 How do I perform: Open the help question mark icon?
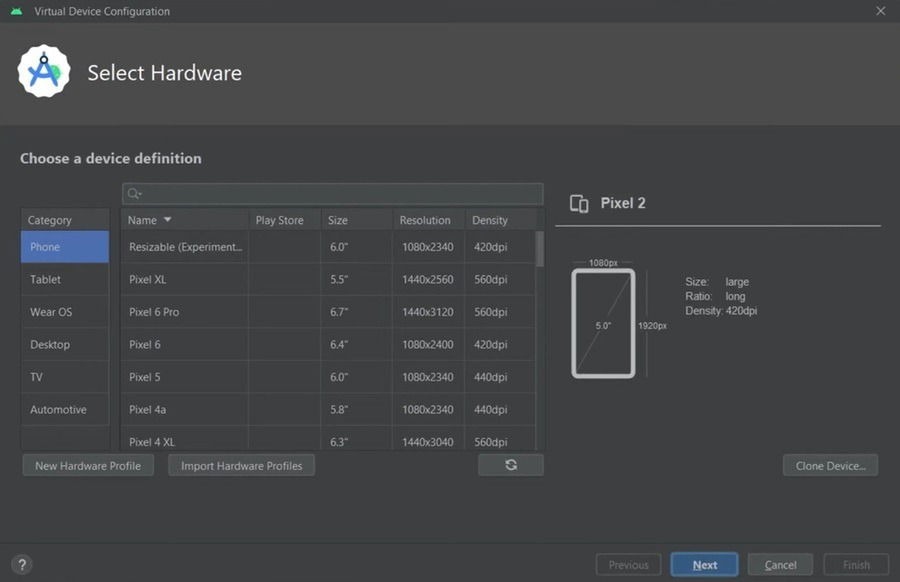[x=22, y=564]
